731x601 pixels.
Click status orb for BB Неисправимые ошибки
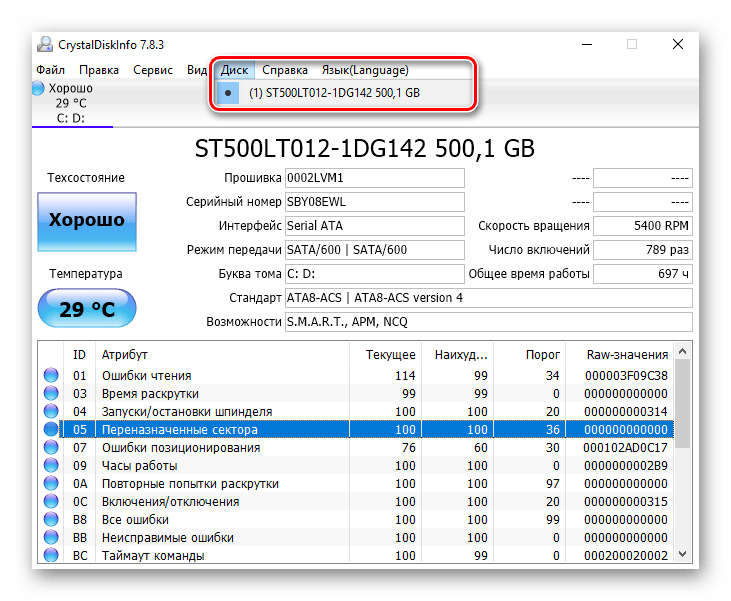click(x=51, y=538)
